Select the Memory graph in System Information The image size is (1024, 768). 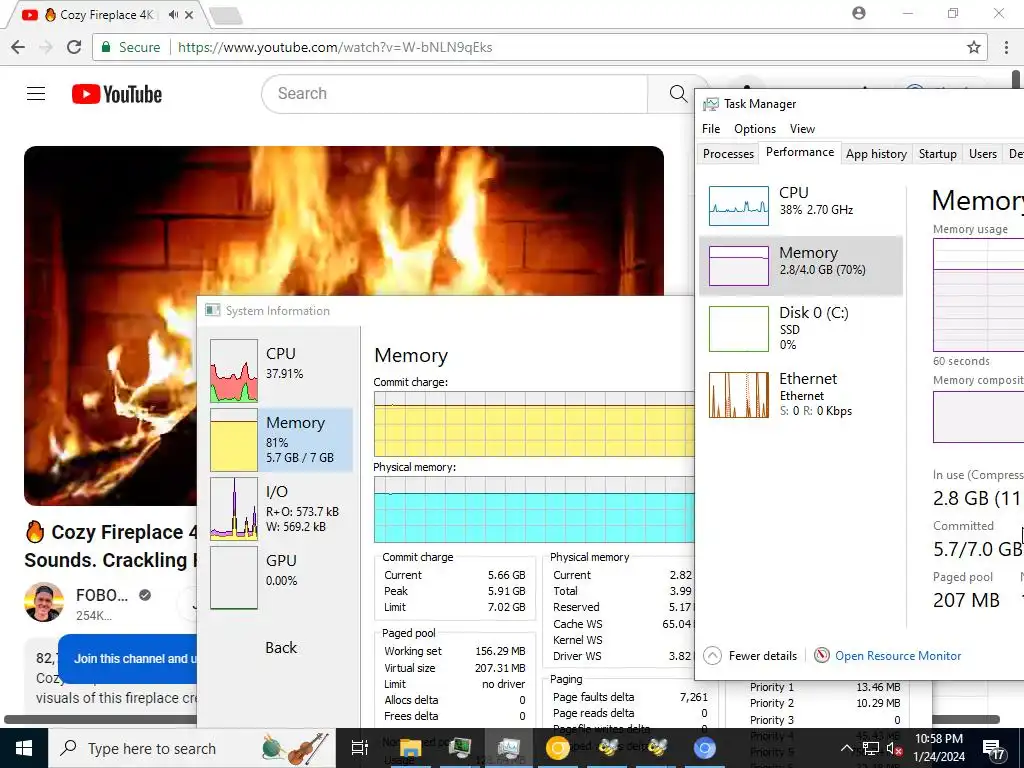234,440
